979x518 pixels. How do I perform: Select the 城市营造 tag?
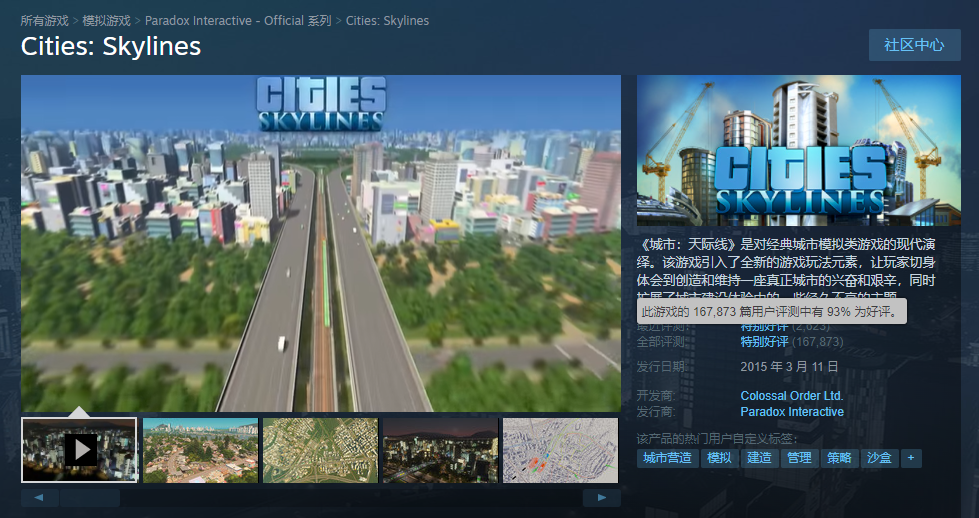click(667, 458)
